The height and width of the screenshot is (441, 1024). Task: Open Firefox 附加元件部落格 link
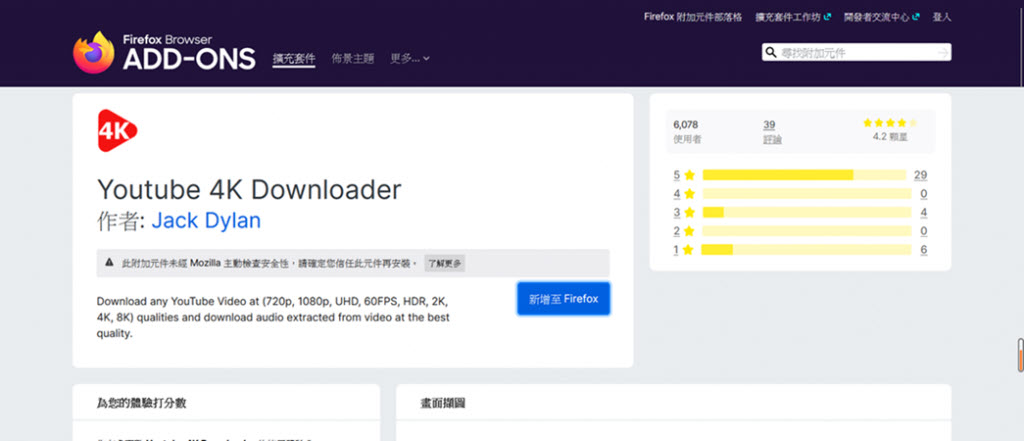(x=693, y=17)
